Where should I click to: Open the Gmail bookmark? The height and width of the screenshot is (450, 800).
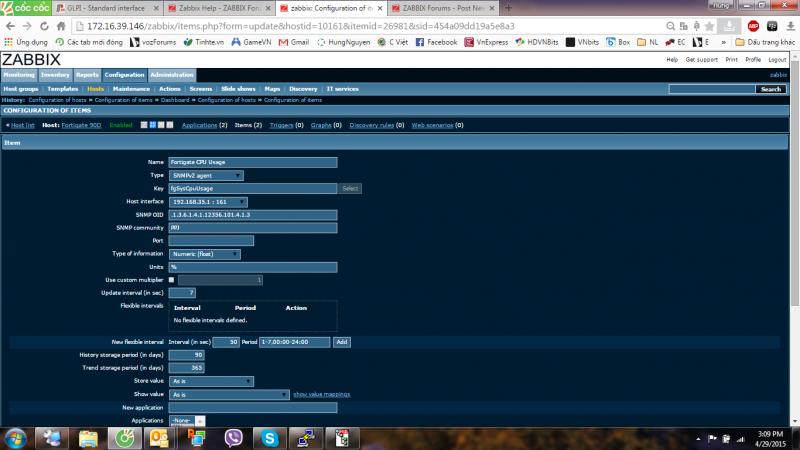click(x=294, y=42)
